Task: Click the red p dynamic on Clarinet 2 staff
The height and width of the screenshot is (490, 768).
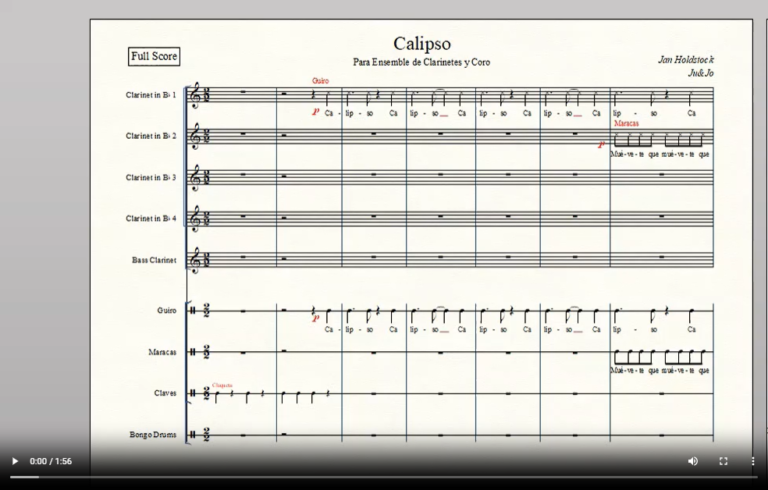Action: pos(601,145)
